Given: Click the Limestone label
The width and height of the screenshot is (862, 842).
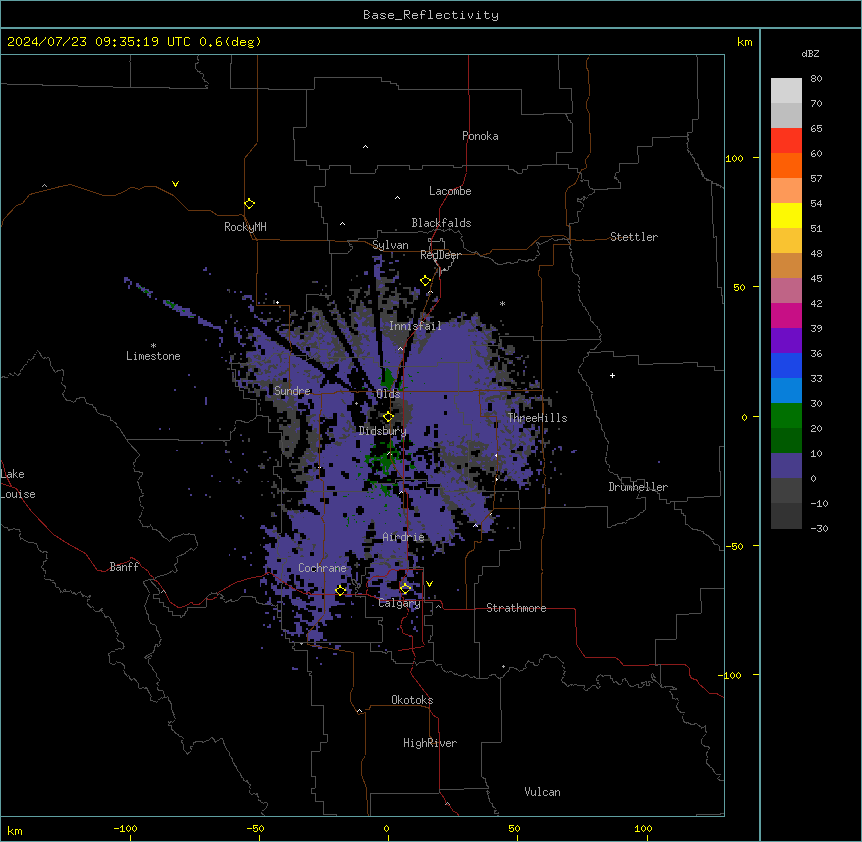Looking at the screenshot, I should 153,356.
